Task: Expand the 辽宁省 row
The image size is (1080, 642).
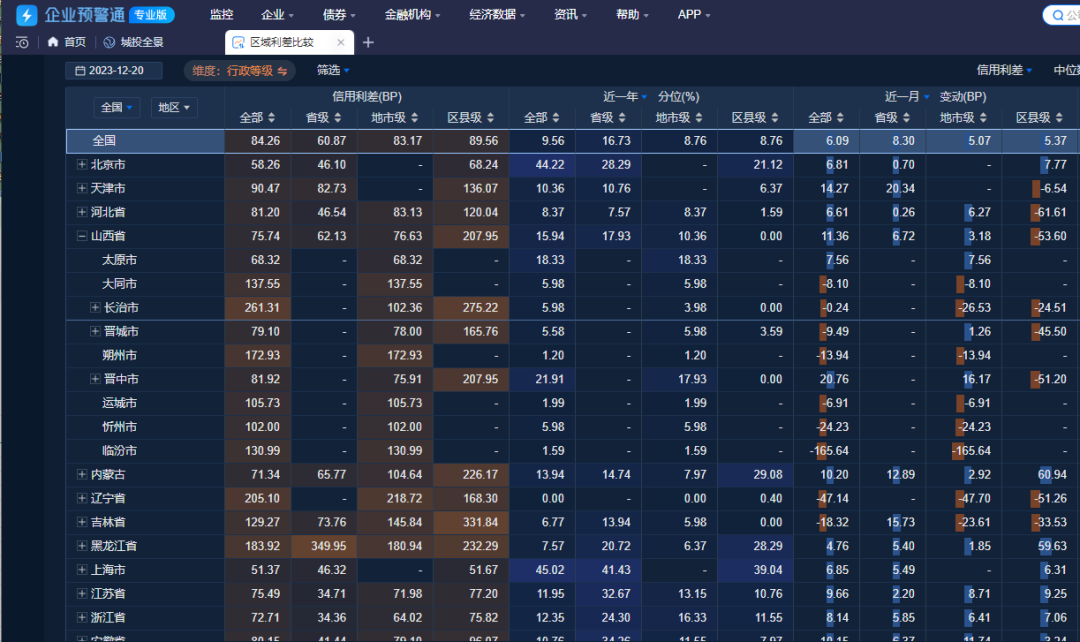Action: (x=81, y=498)
